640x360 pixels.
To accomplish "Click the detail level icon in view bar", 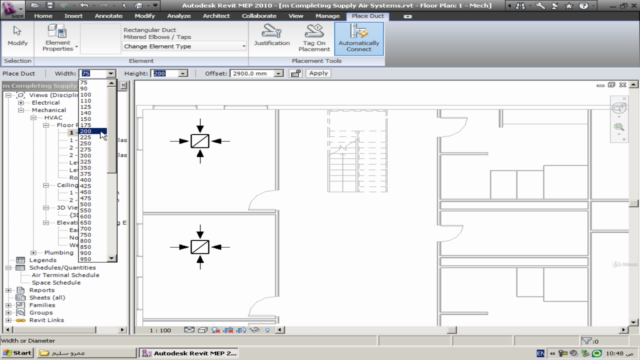I will [x=189, y=330].
